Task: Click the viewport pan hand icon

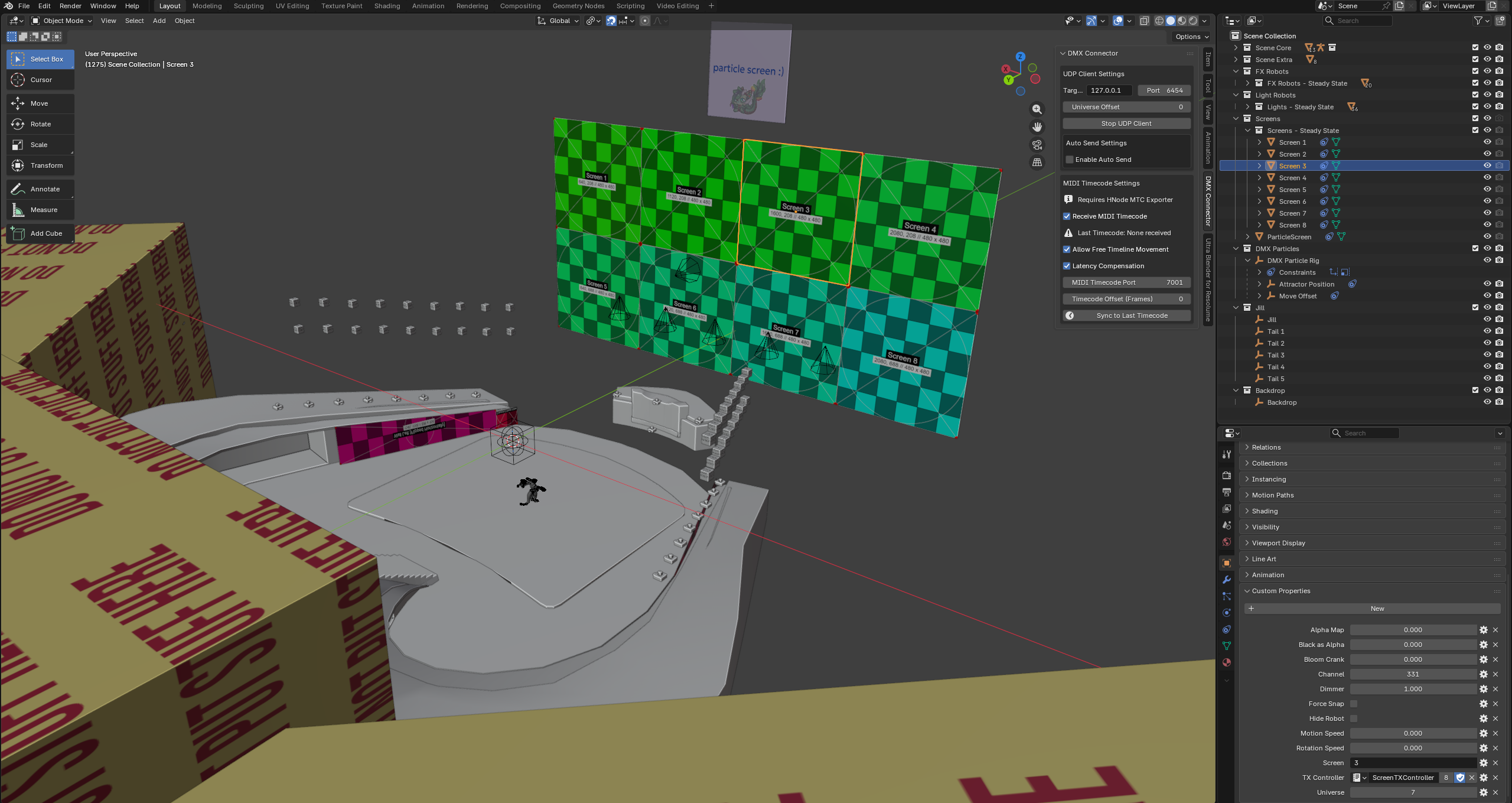Action: click(x=1037, y=127)
